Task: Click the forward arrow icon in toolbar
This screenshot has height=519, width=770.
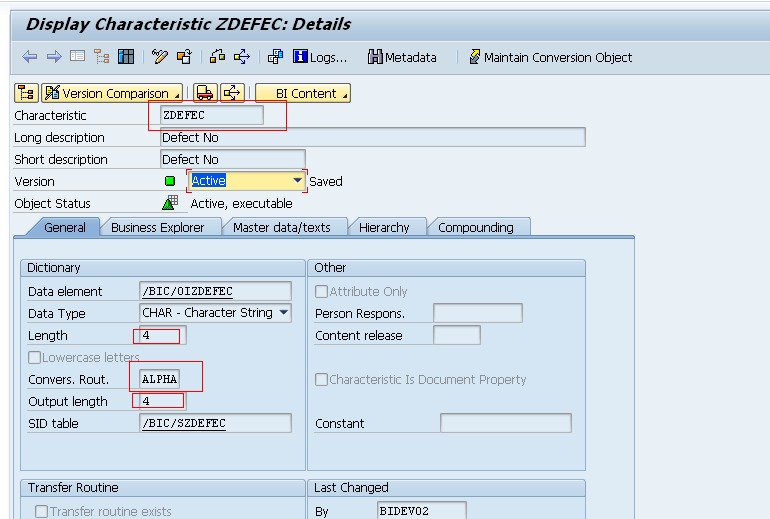Action: (x=54, y=57)
